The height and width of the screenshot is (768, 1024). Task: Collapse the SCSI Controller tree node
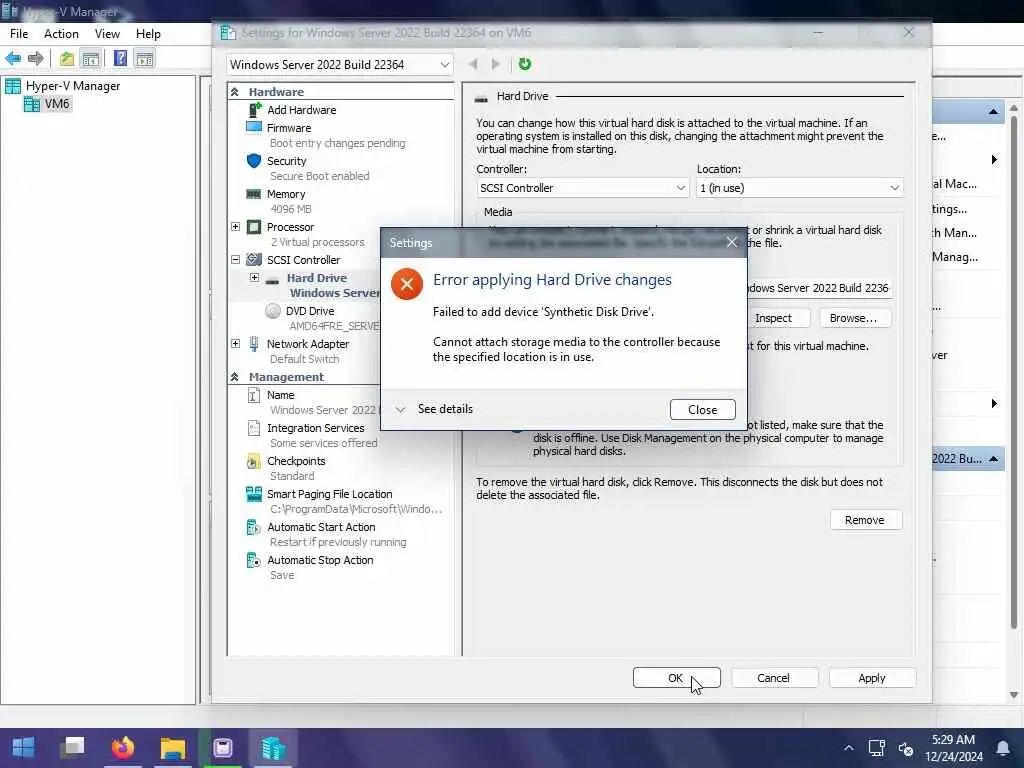click(x=236, y=259)
